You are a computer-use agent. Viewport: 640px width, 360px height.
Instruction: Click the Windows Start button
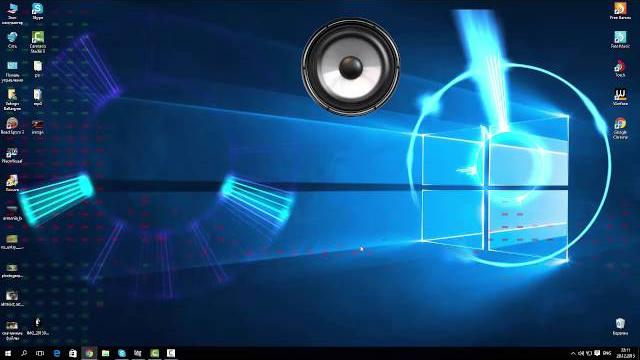pos(8,353)
